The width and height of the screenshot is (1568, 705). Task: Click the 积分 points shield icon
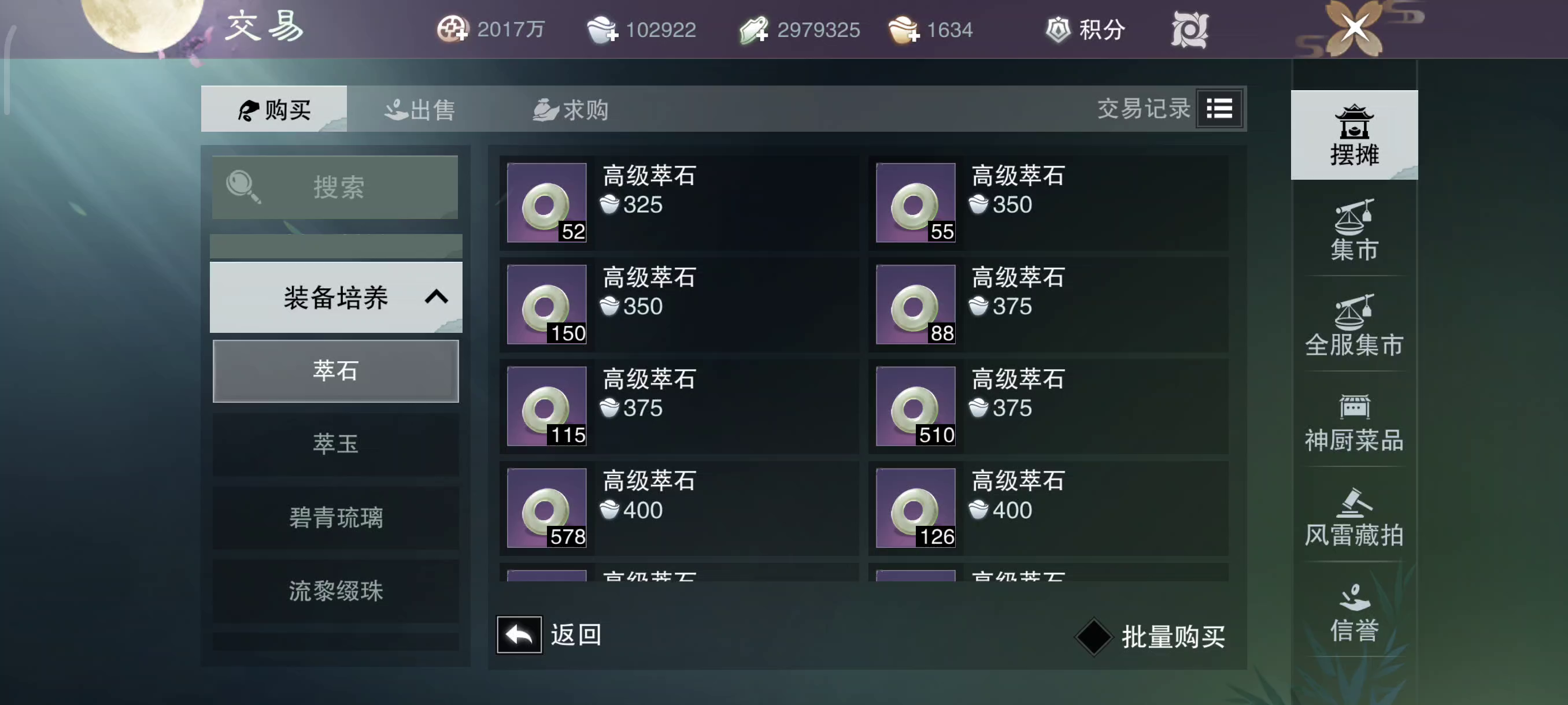1059,29
